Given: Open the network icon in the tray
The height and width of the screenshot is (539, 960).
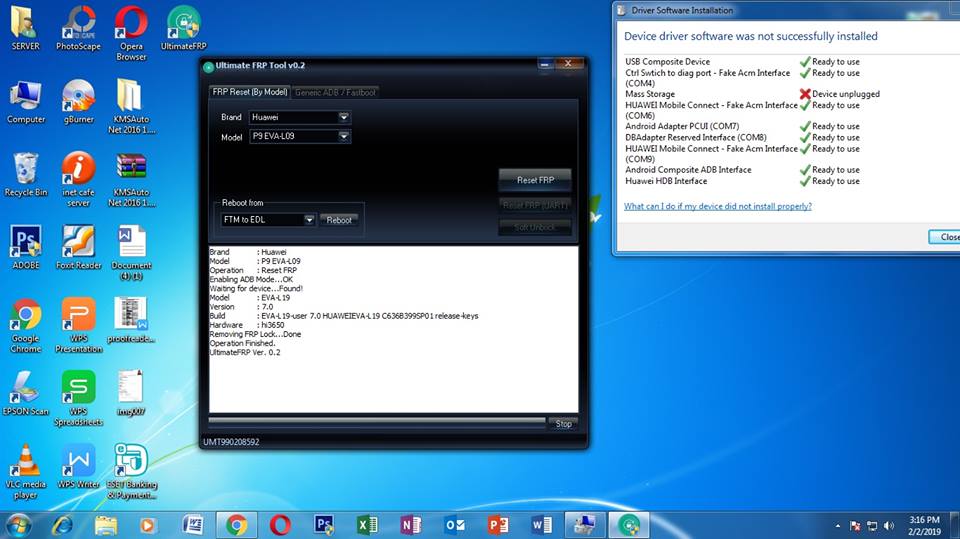Looking at the screenshot, I should 872,526.
